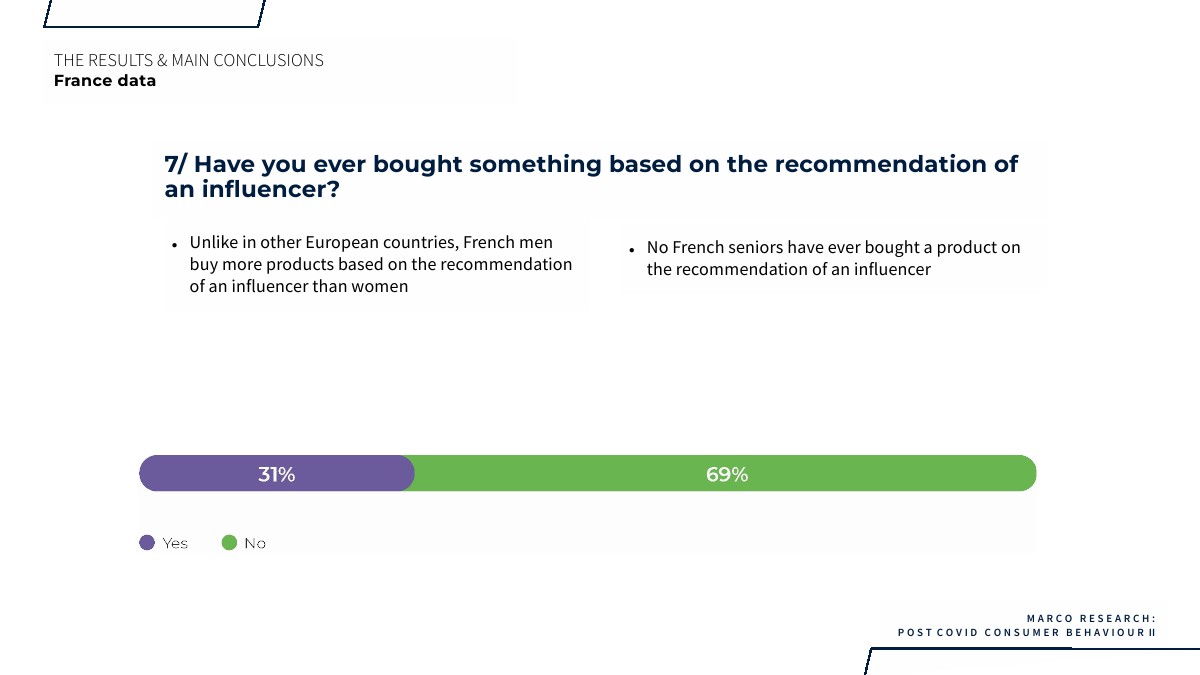Click the French men bullet text

coord(380,265)
